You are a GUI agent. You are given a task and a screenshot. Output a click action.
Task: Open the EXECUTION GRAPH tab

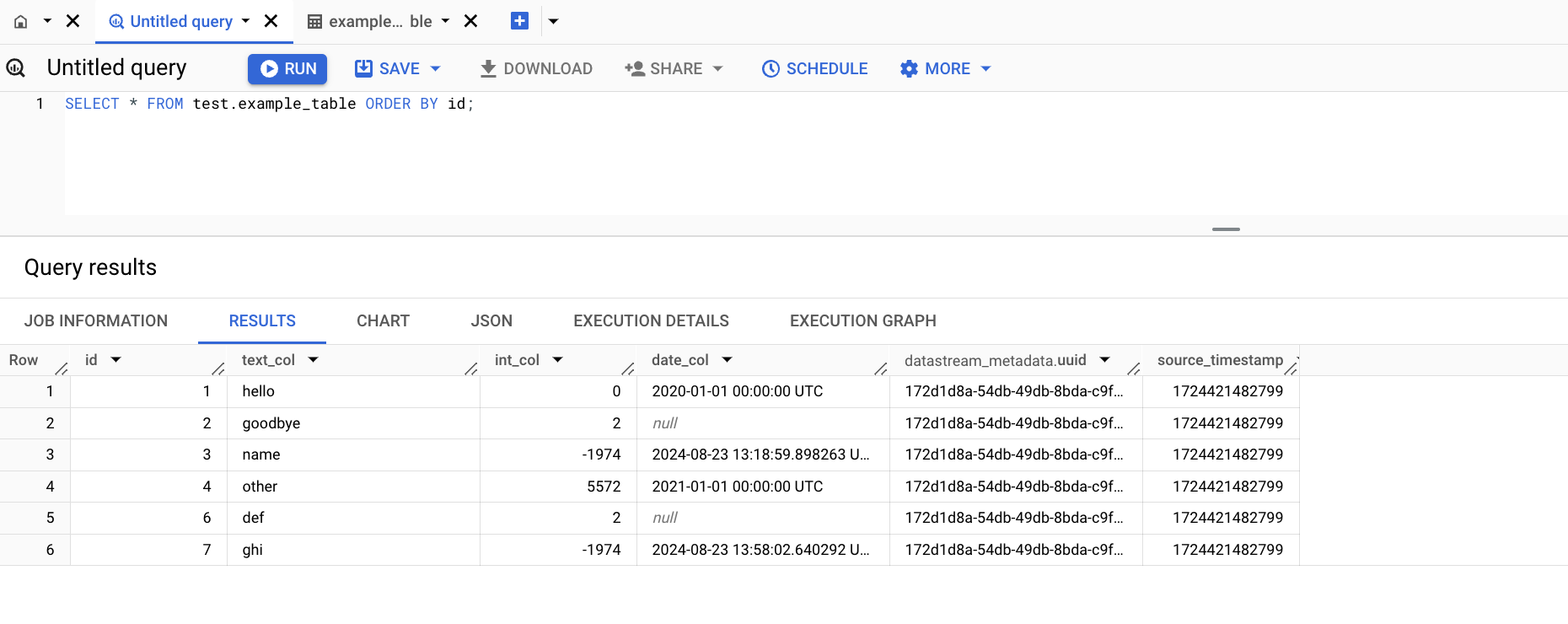click(863, 321)
